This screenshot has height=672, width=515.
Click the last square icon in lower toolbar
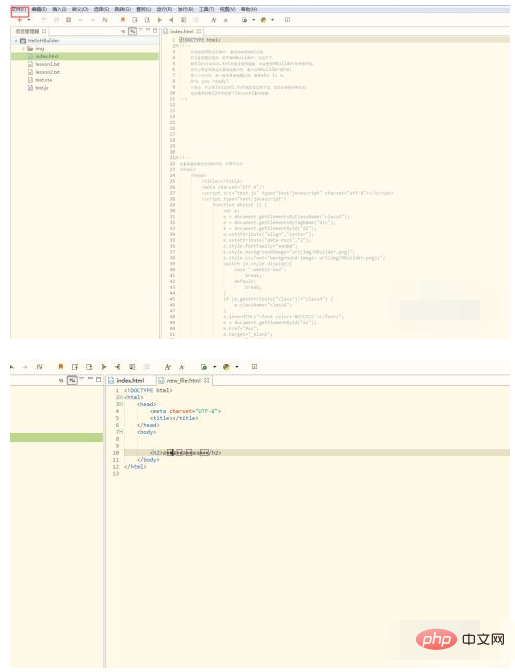(254, 367)
